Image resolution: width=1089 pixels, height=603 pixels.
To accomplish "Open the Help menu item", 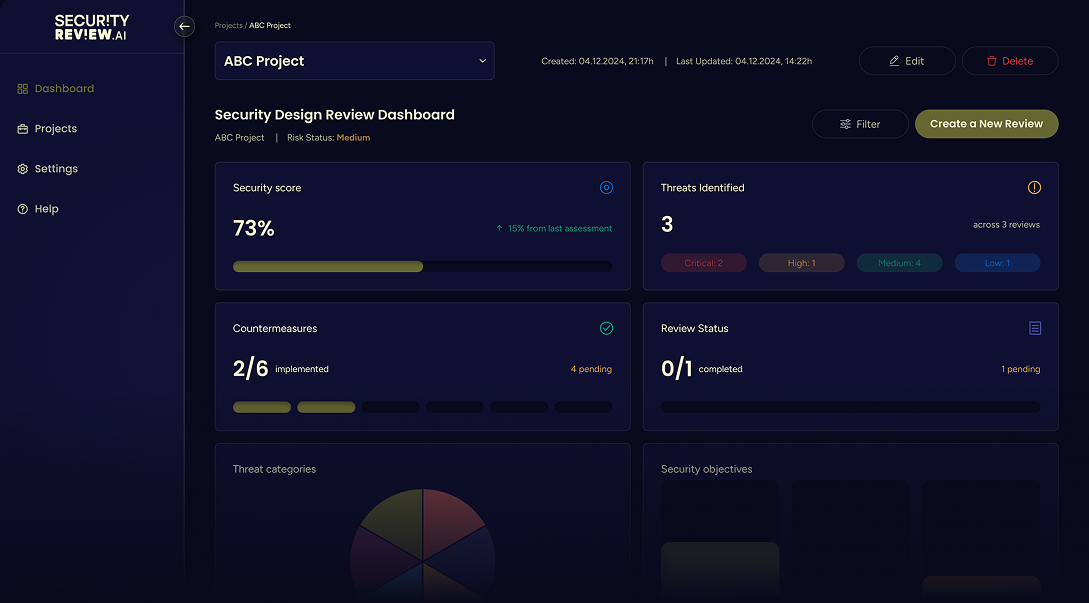I will (x=38, y=208).
